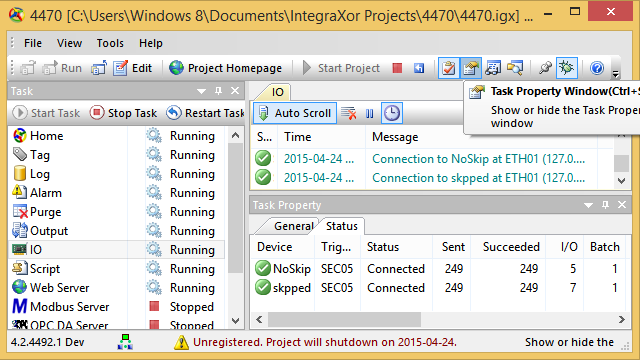640x360 pixels.
Task: Open the Help question mark icon
Action: pyautogui.click(x=597, y=68)
